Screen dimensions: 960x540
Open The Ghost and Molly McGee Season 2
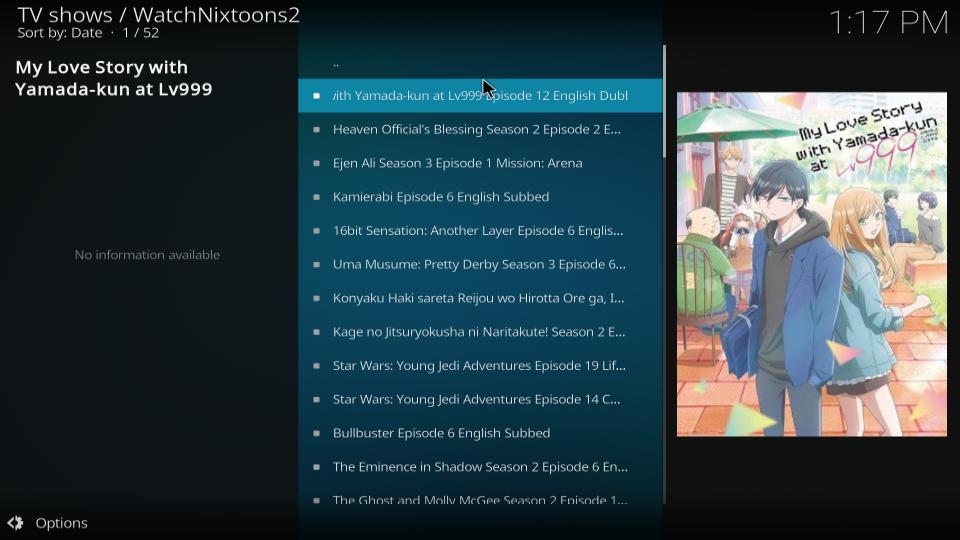click(x=480, y=495)
